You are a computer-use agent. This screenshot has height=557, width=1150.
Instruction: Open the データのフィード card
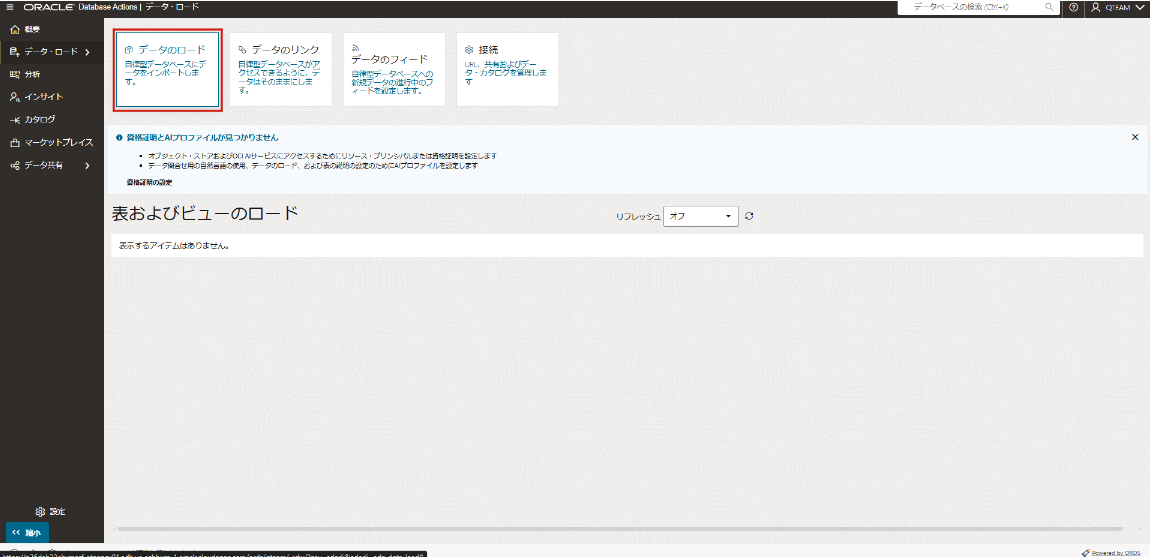pos(394,70)
